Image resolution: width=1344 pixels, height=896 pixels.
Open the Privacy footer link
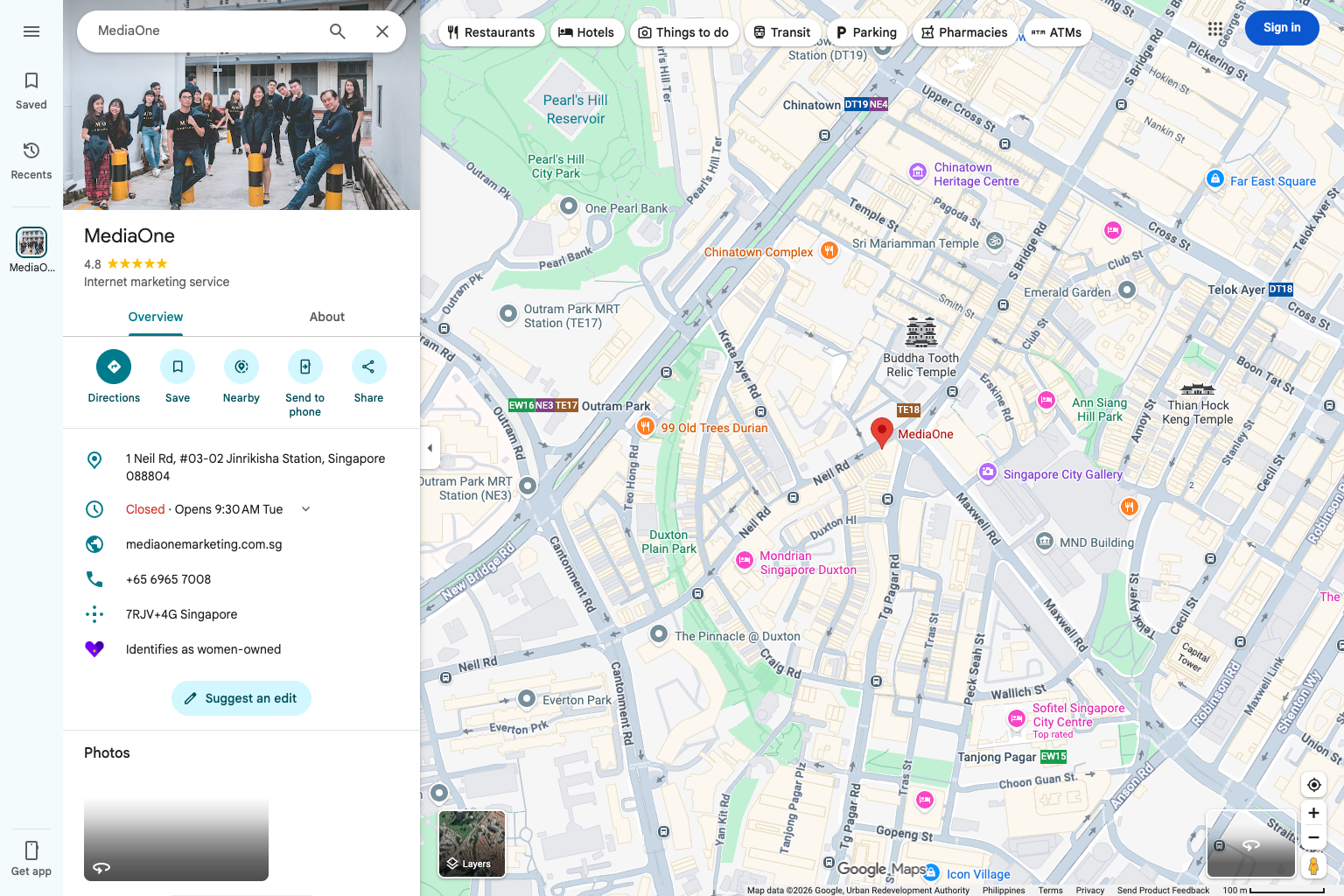point(1090,890)
